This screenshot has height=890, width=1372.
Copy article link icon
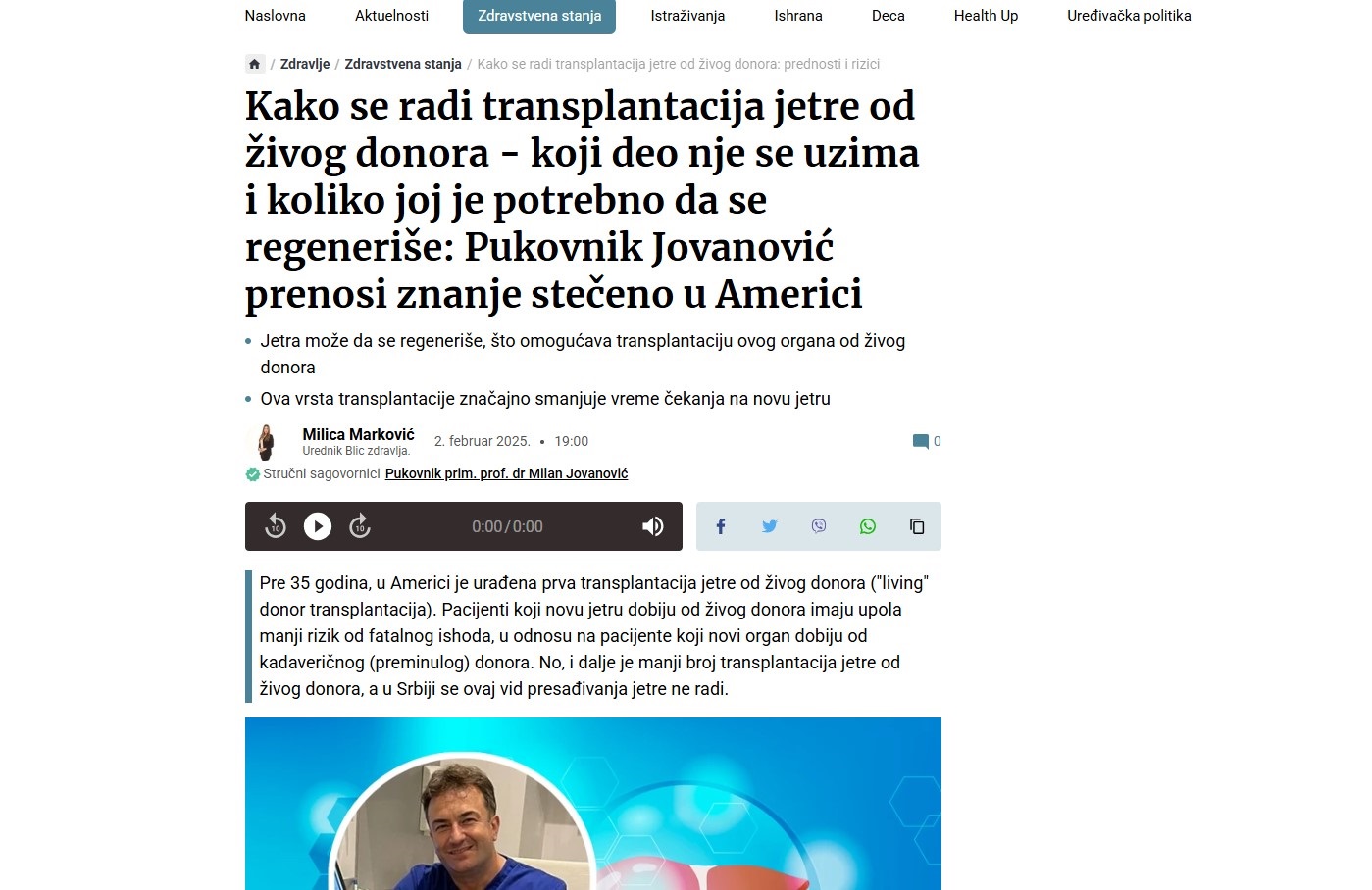(917, 526)
